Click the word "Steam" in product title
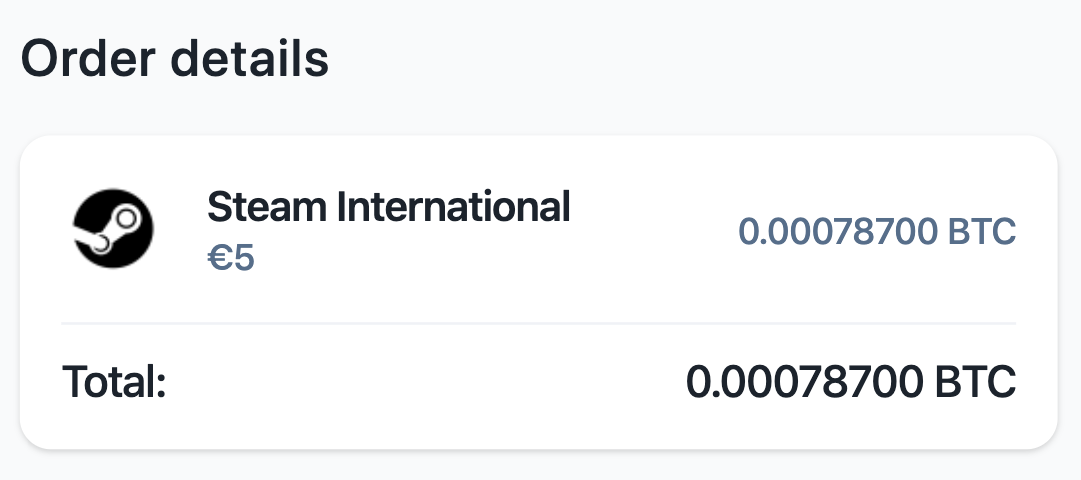The image size is (1081, 480). [x=265, y=208]
